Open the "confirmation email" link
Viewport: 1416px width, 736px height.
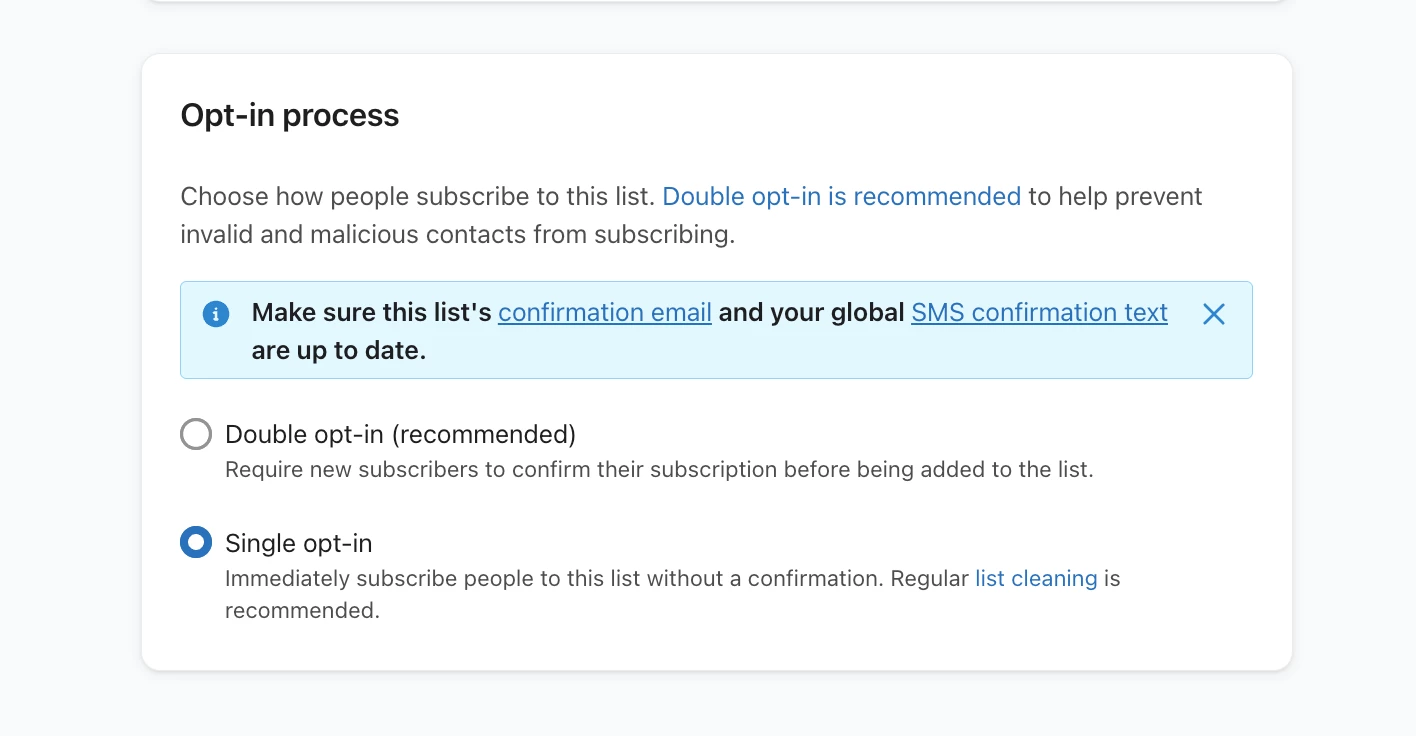(x=605, y=313)
